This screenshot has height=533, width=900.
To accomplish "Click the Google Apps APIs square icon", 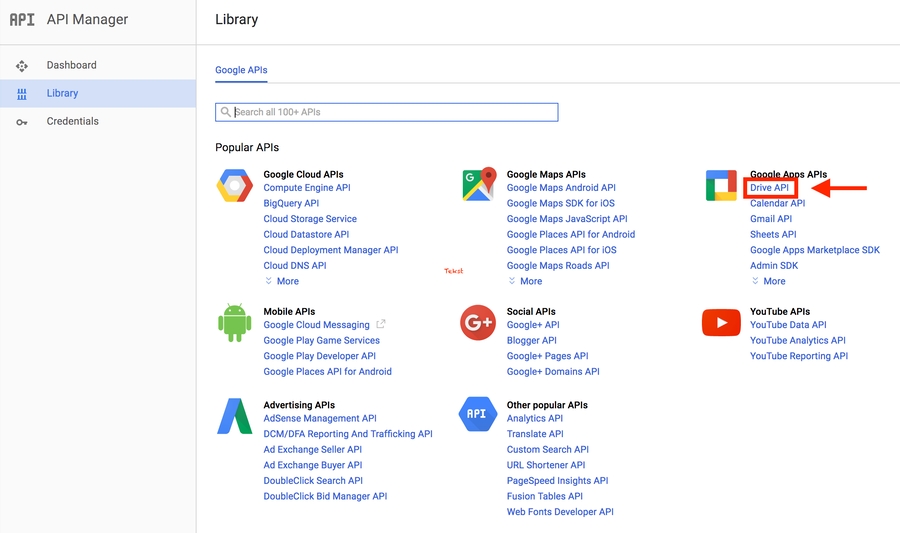I will [721, 185].
